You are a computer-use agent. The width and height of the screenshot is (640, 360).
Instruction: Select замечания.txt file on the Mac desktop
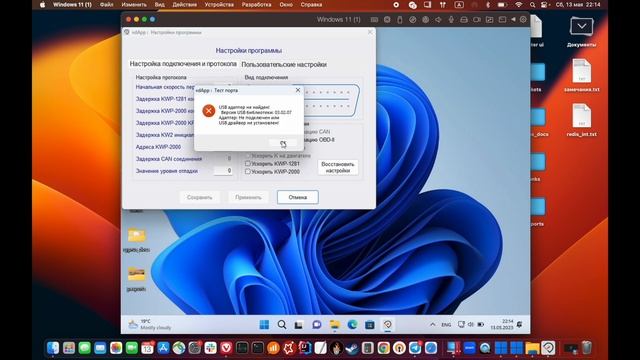pos(582,76)
